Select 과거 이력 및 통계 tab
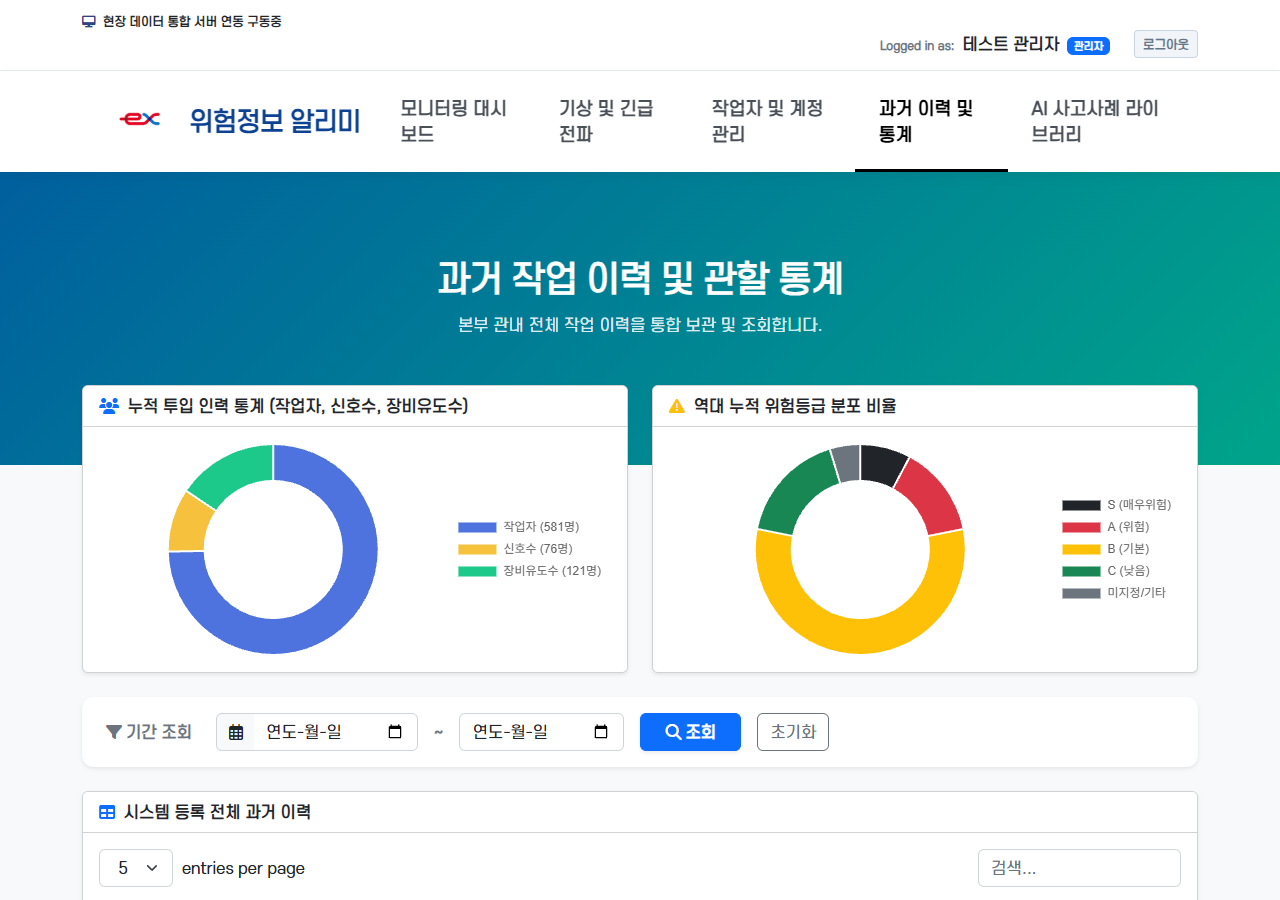This screenshot has height=900, width=1280. point(931,121)
